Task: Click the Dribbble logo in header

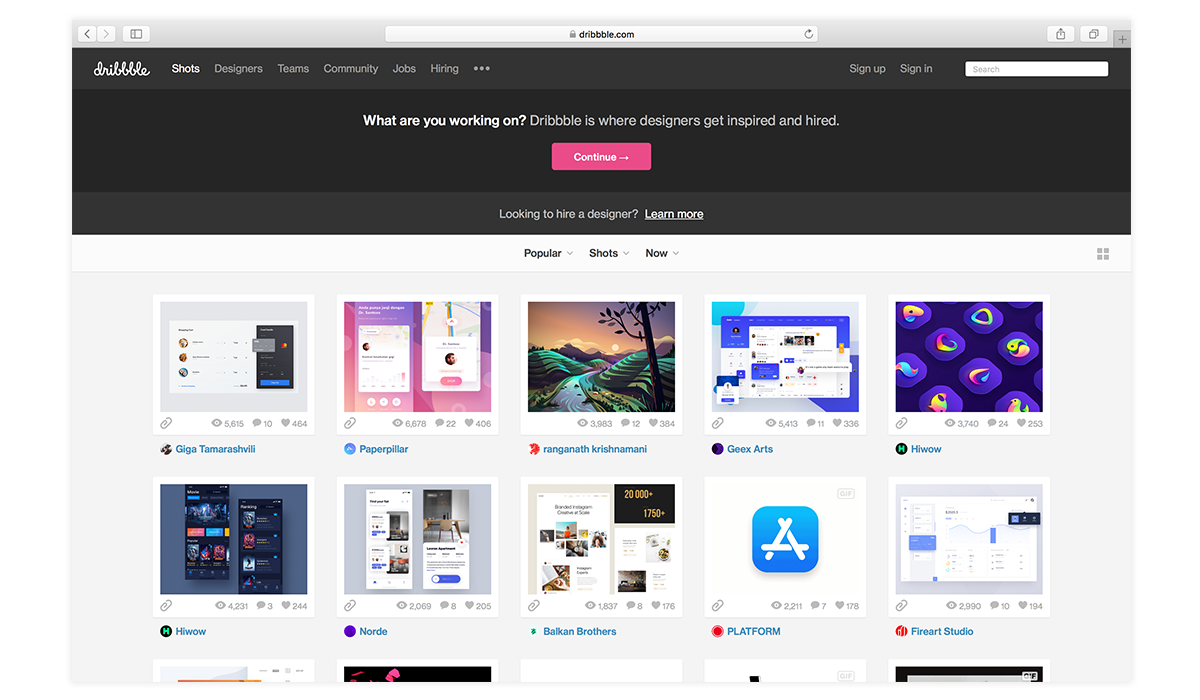Action: [121, 69]
